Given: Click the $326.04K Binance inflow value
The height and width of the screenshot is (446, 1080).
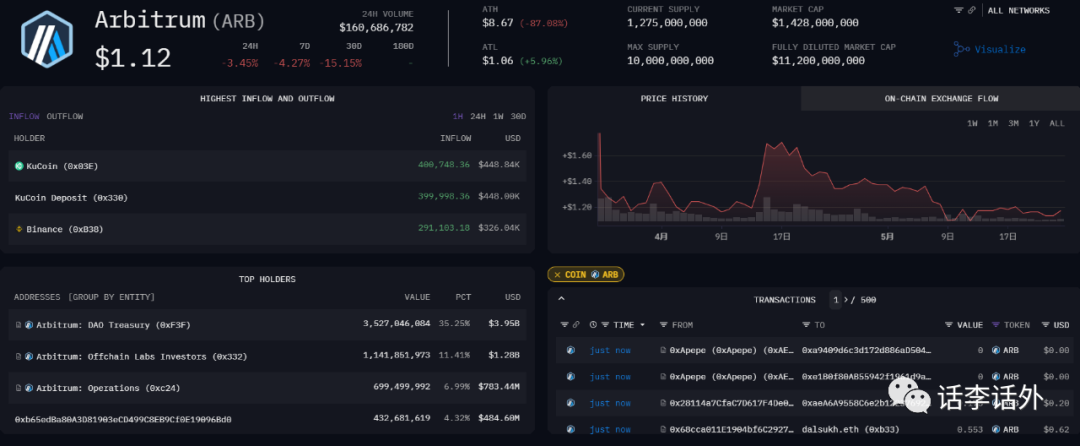Looking at the screenshot, I should (x=501, y=229).
